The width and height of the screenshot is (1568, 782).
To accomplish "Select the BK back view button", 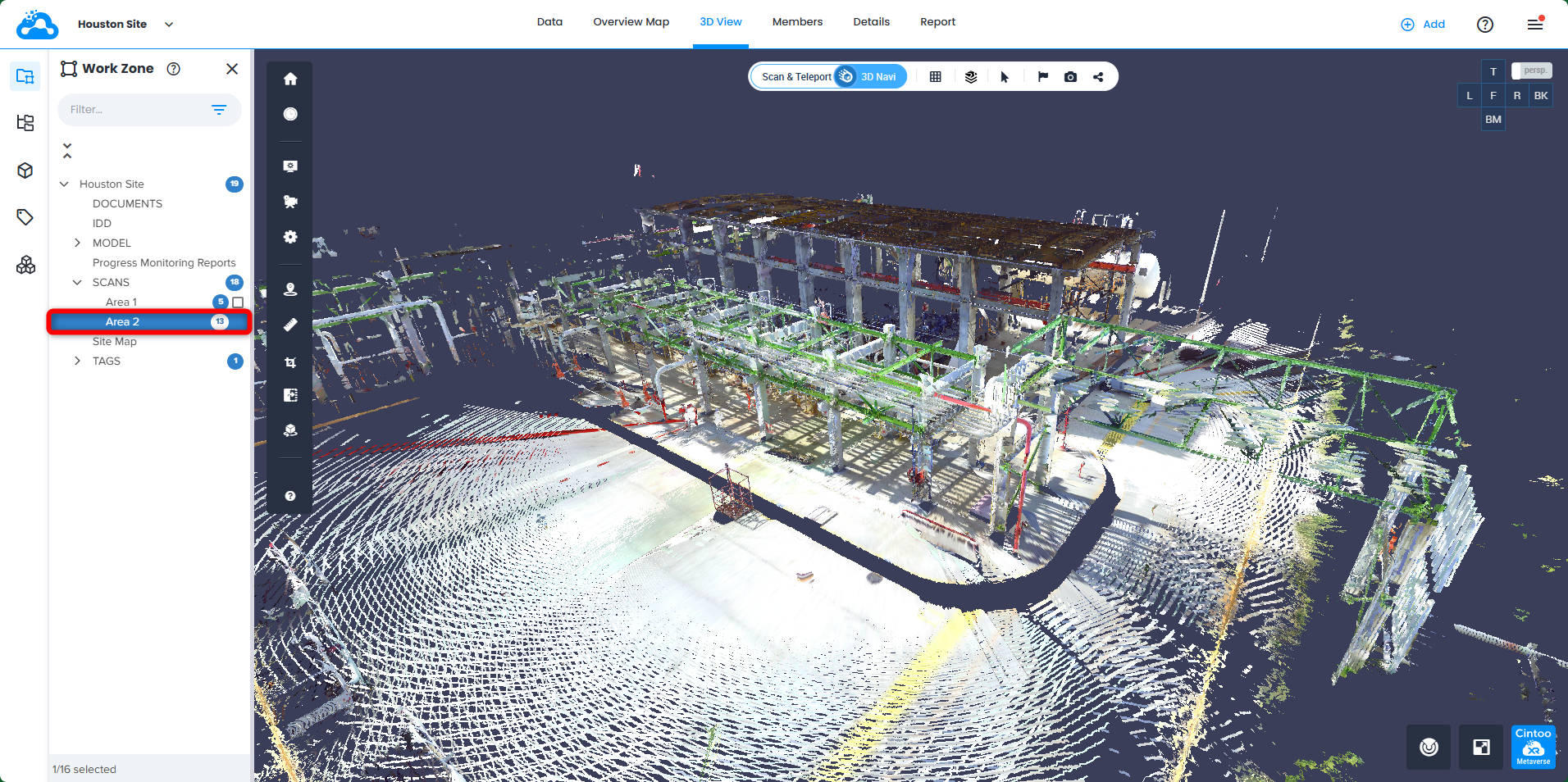I will [1541, 96].
